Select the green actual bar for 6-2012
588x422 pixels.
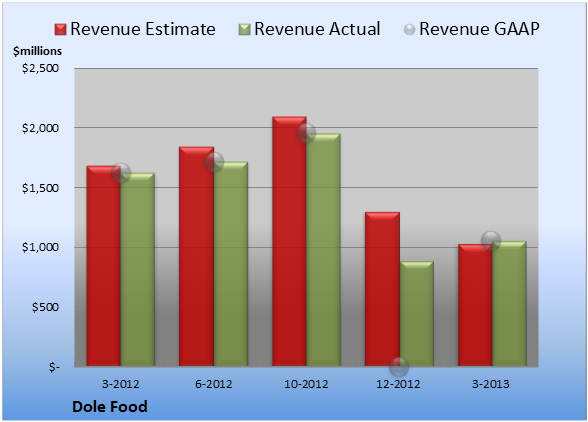[231, 264]
